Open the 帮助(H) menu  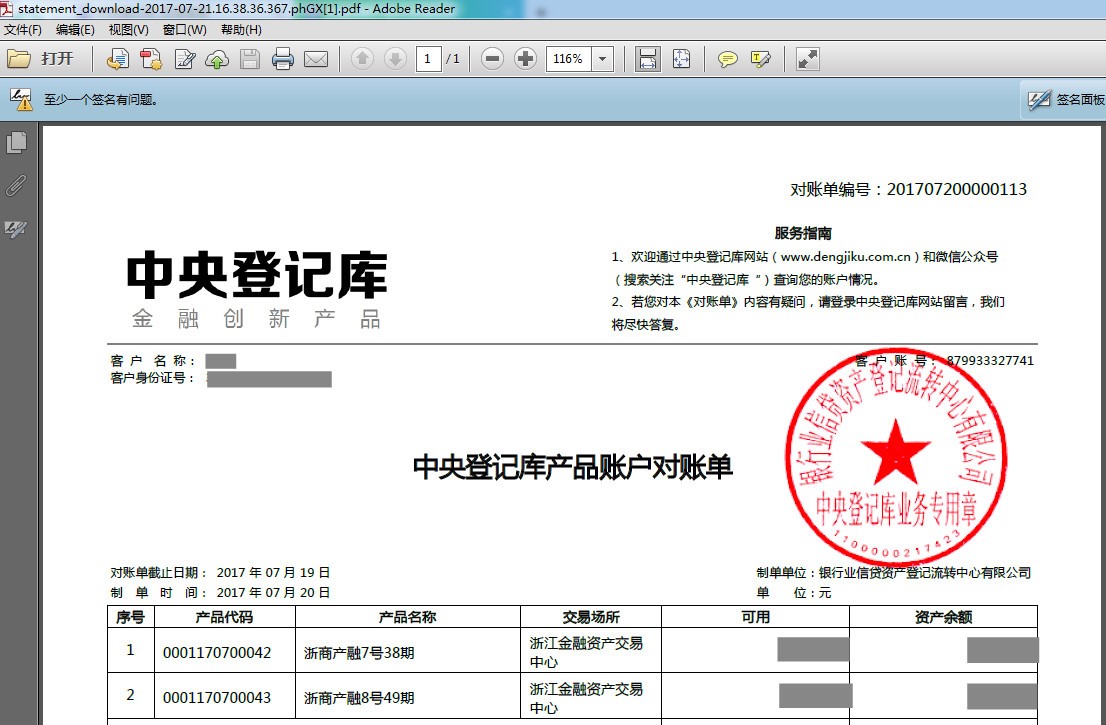pyautogui.click(x=241, y=30)
